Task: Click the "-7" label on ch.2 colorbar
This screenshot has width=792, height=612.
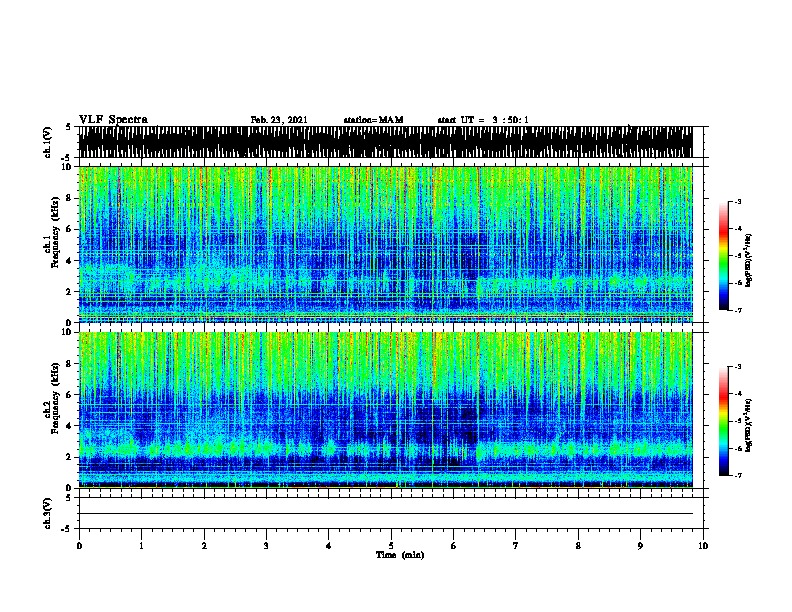Action: (738, 475)
